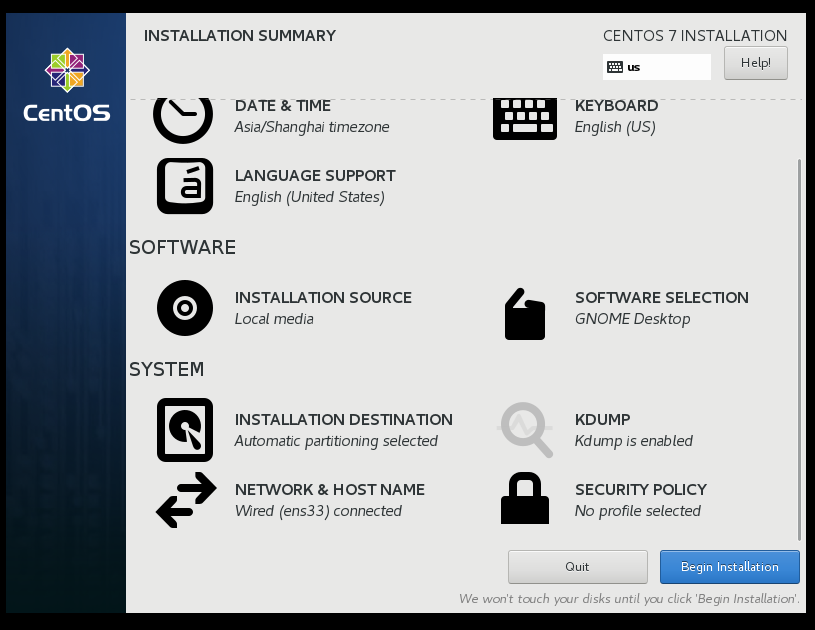Open the Help! button
Screen dimensions: 815x630
[756, 63]
